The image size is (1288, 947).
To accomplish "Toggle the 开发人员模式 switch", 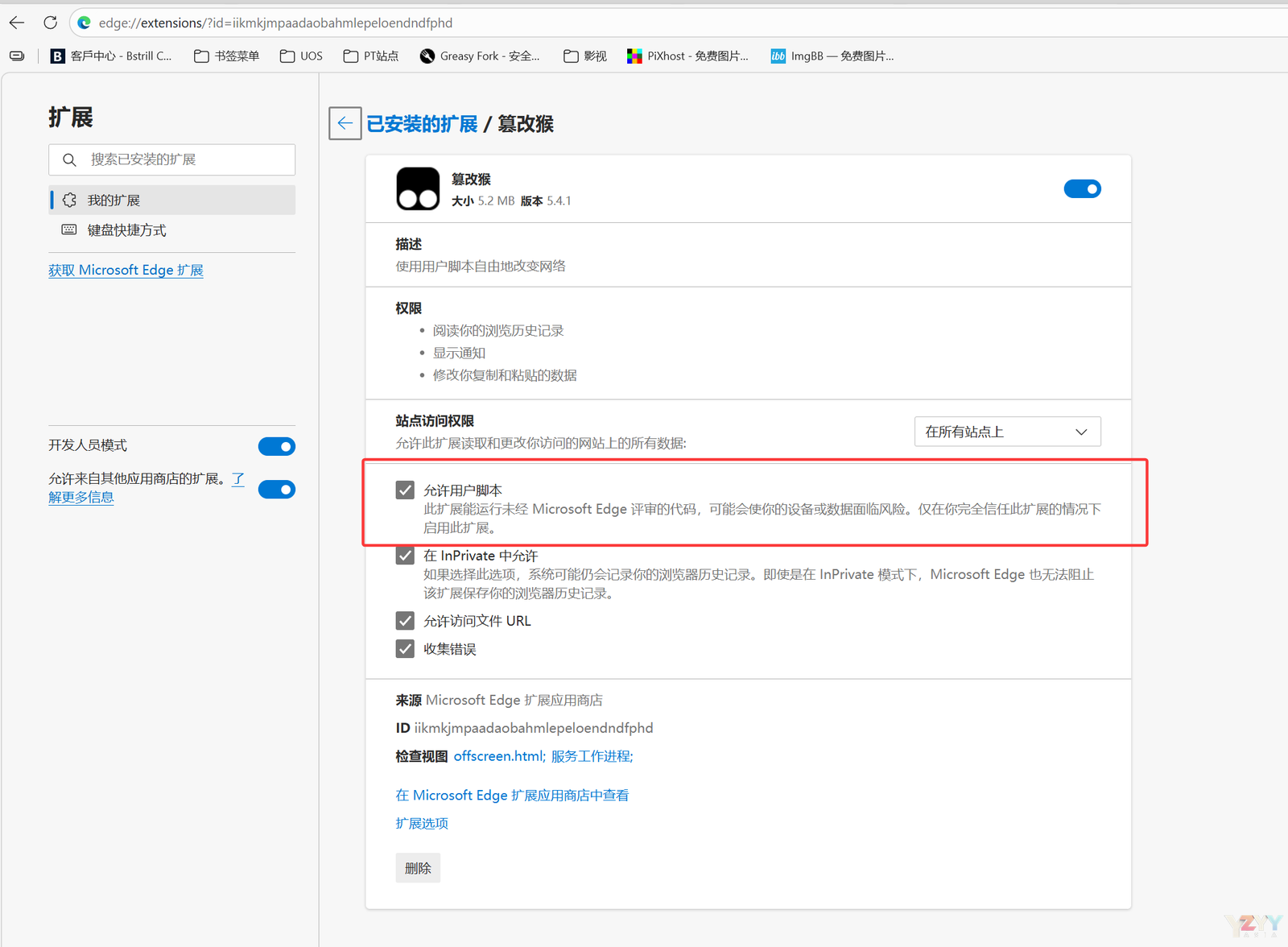I will point(276,446).
